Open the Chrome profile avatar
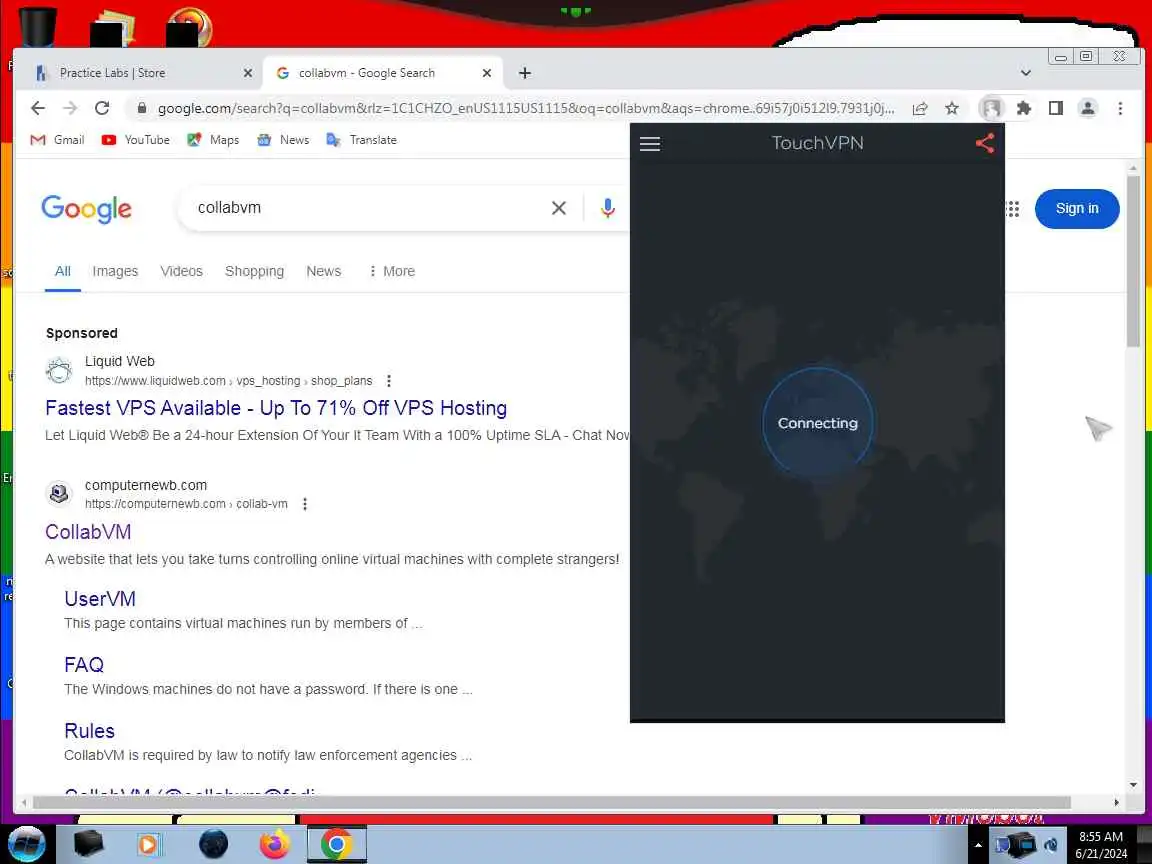This screenshot has height=864, width=1152. click(x=1088, y=109)
